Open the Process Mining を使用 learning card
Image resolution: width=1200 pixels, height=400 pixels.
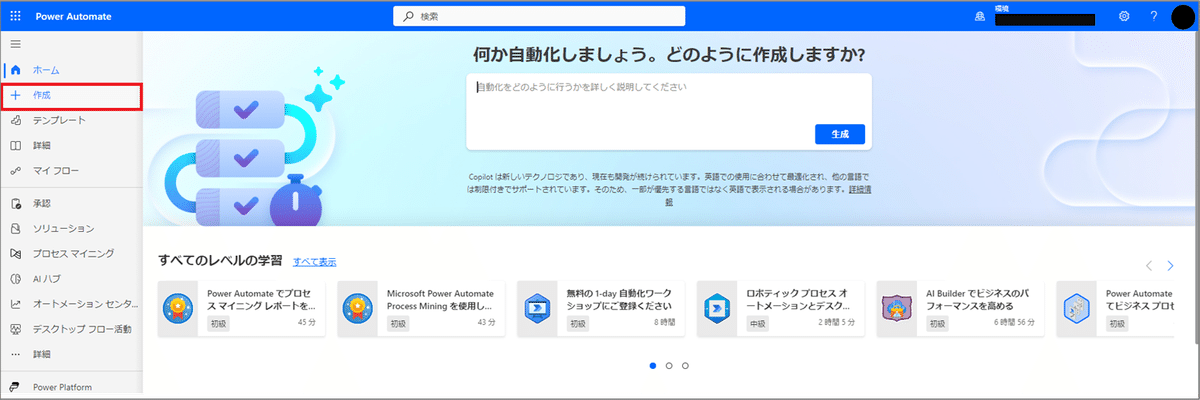point(421,309)
